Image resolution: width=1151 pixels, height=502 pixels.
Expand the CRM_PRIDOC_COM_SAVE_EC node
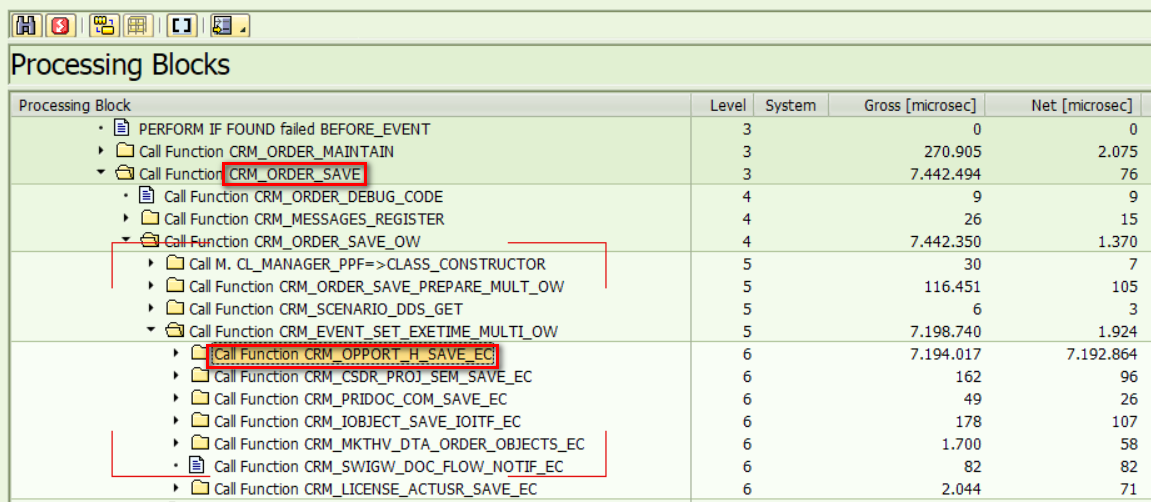[176, 398]
